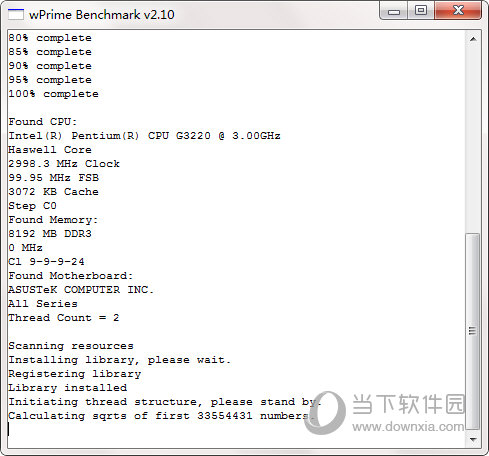
Task: Click the scrollbar down arrow
Action: point(473,440)
